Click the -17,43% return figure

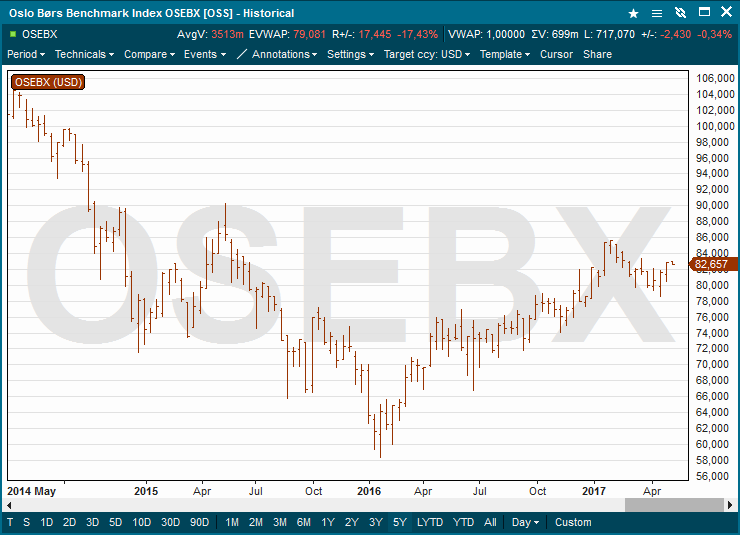tap(417, 34)
